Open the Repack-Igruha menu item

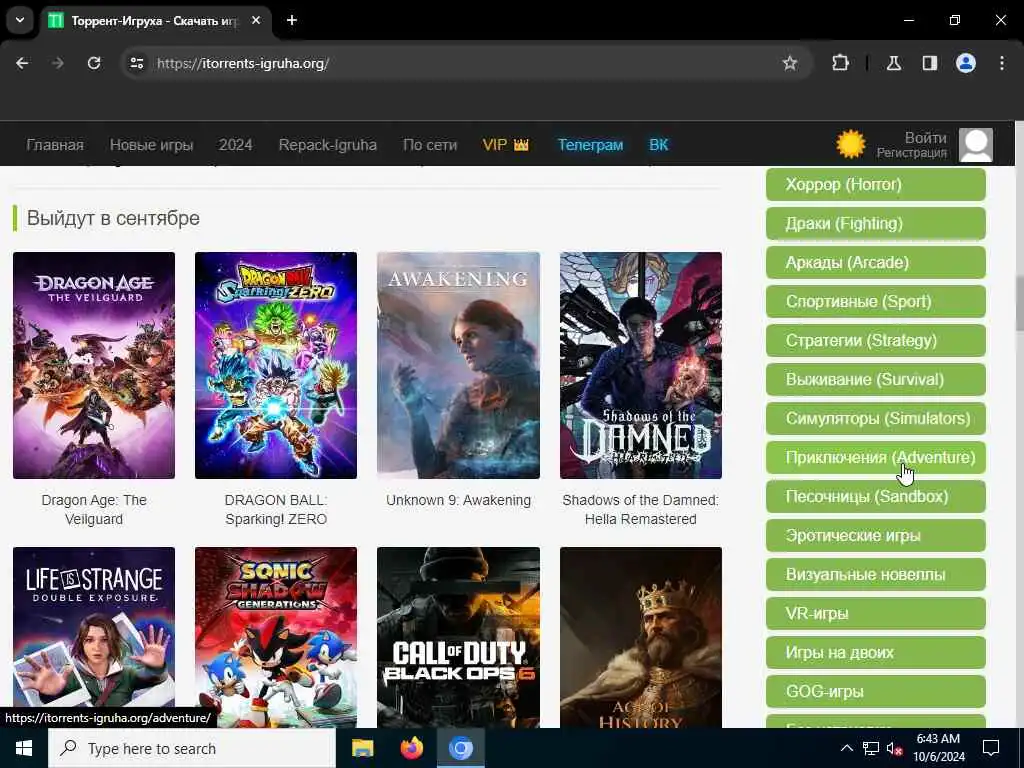point(328,145)
